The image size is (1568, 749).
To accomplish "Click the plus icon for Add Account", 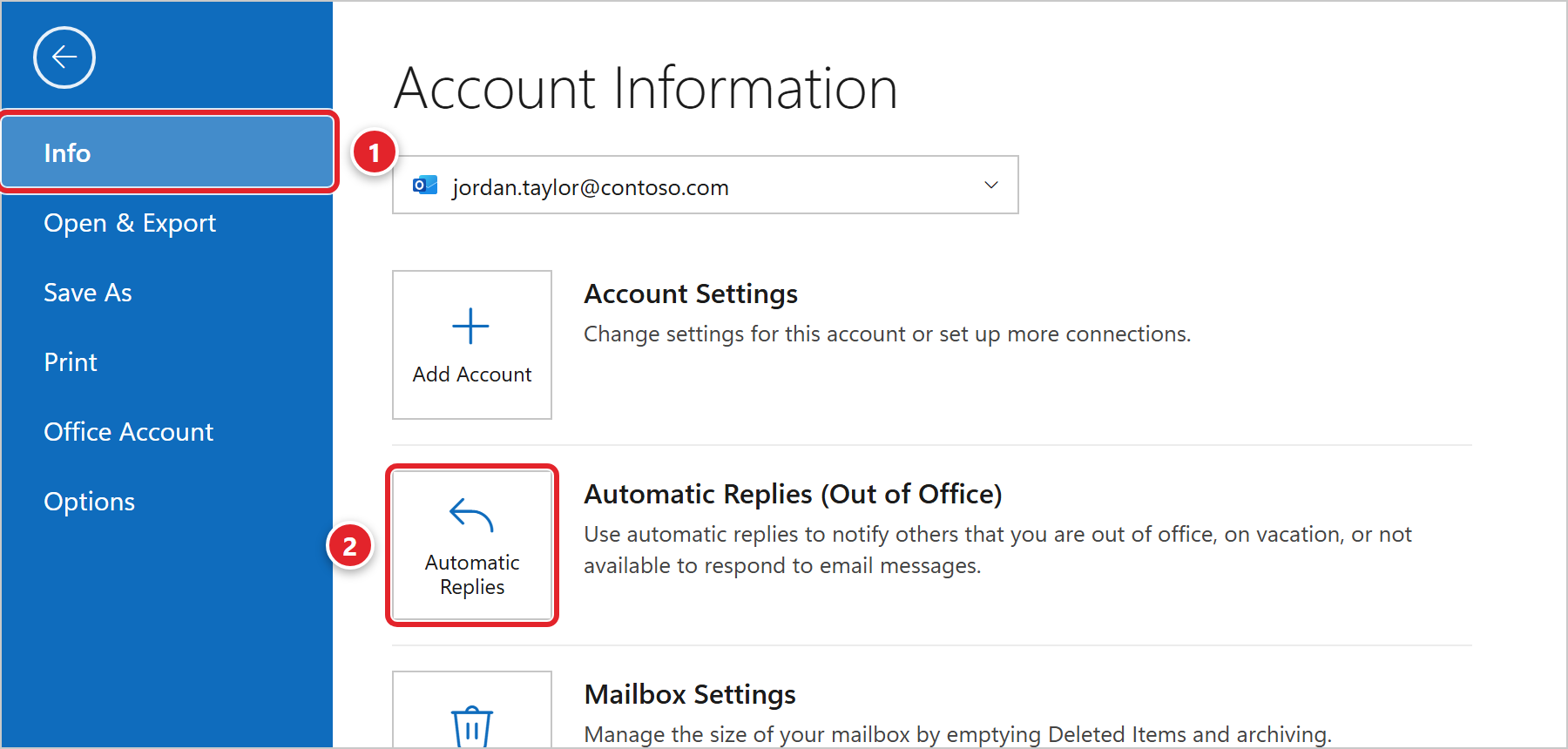I will tap(471, 327).
